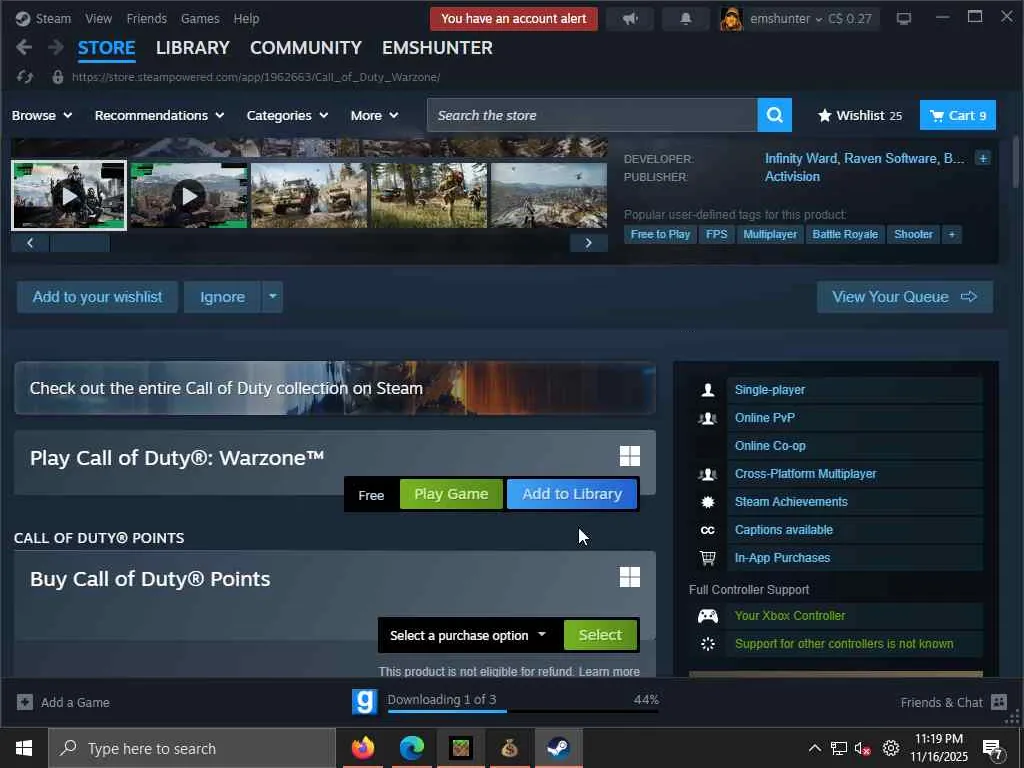Open Select a purchase option dropdown
1024x768 pixels.
pyautogui.click(x=468, y=635)
